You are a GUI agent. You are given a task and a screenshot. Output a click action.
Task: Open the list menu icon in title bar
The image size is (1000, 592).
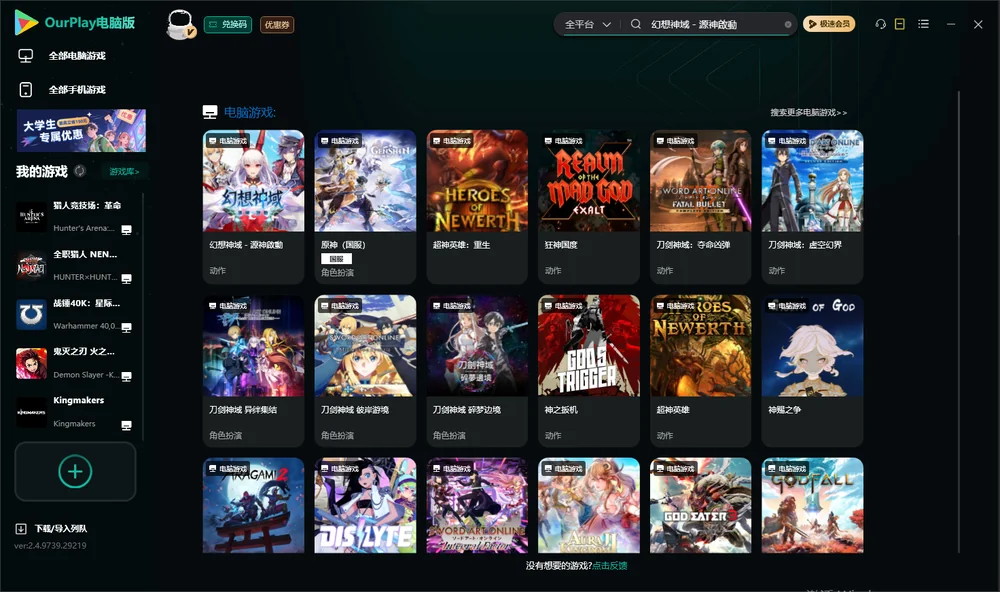point(923,24)
